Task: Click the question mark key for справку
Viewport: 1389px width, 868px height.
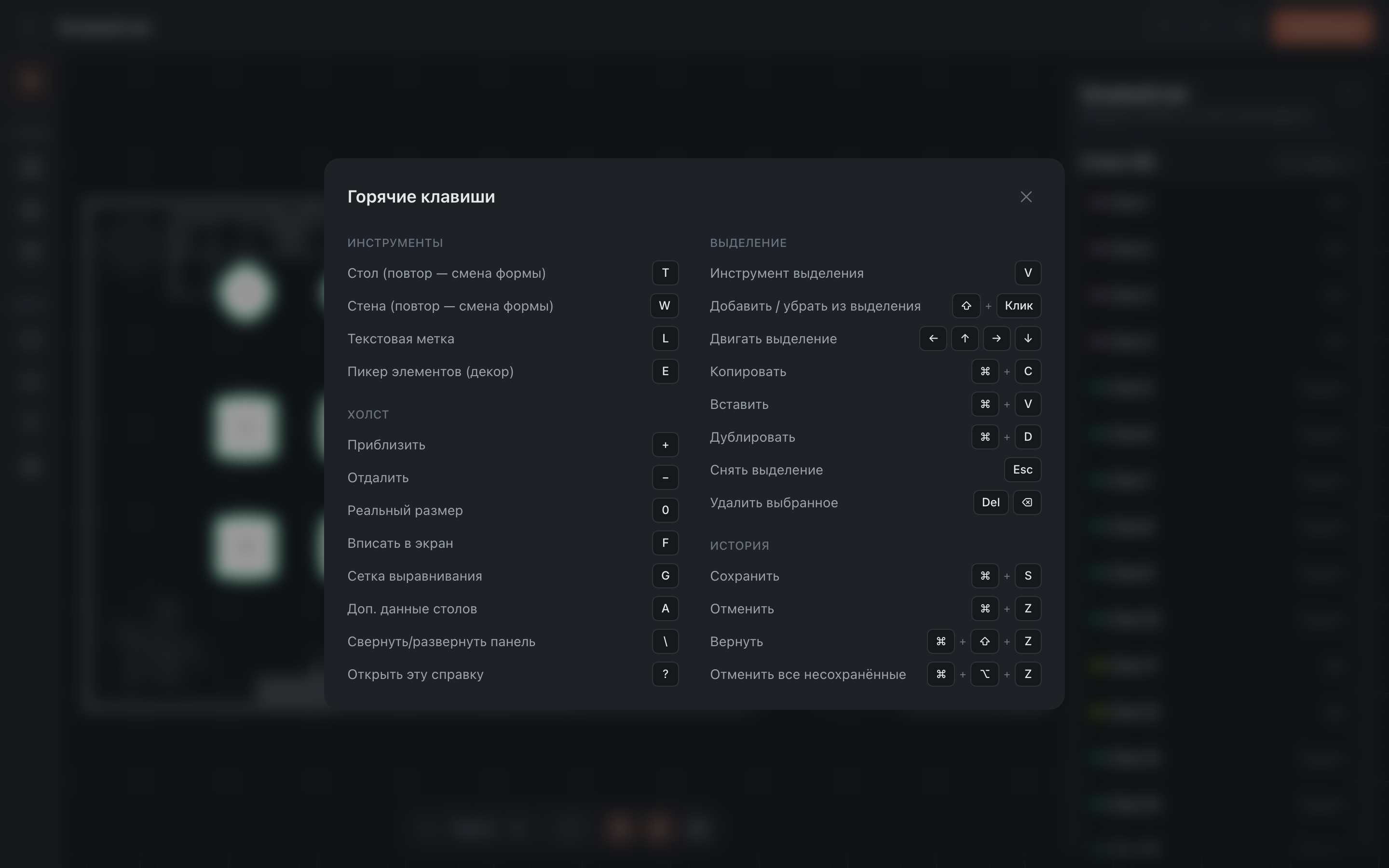Action: pyautogui.click(x=665, y=674)
